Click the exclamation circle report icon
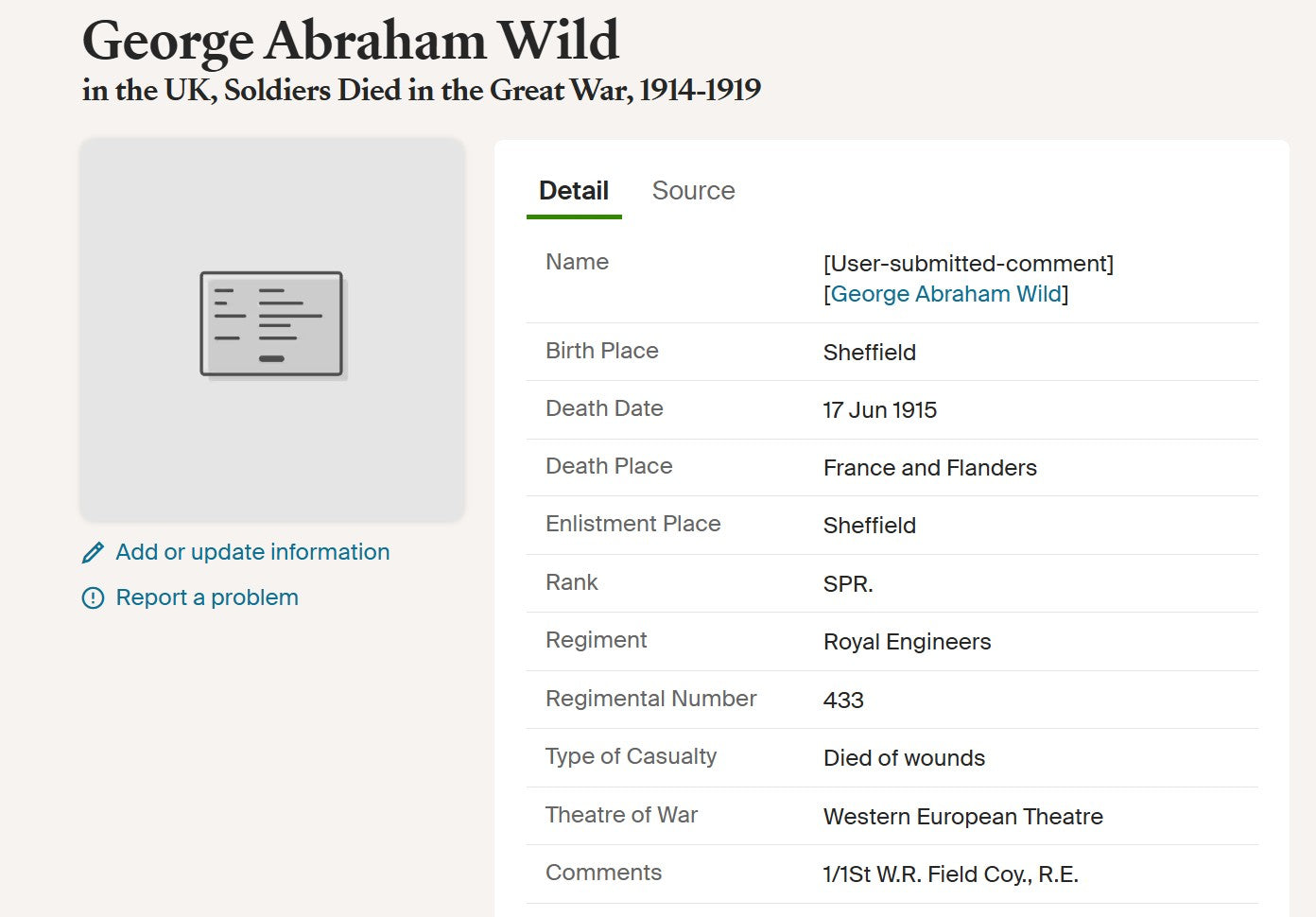 tap(93, 598)
